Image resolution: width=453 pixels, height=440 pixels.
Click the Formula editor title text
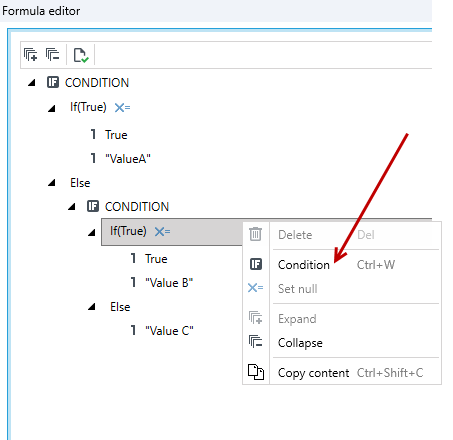(x=41, y=11)
